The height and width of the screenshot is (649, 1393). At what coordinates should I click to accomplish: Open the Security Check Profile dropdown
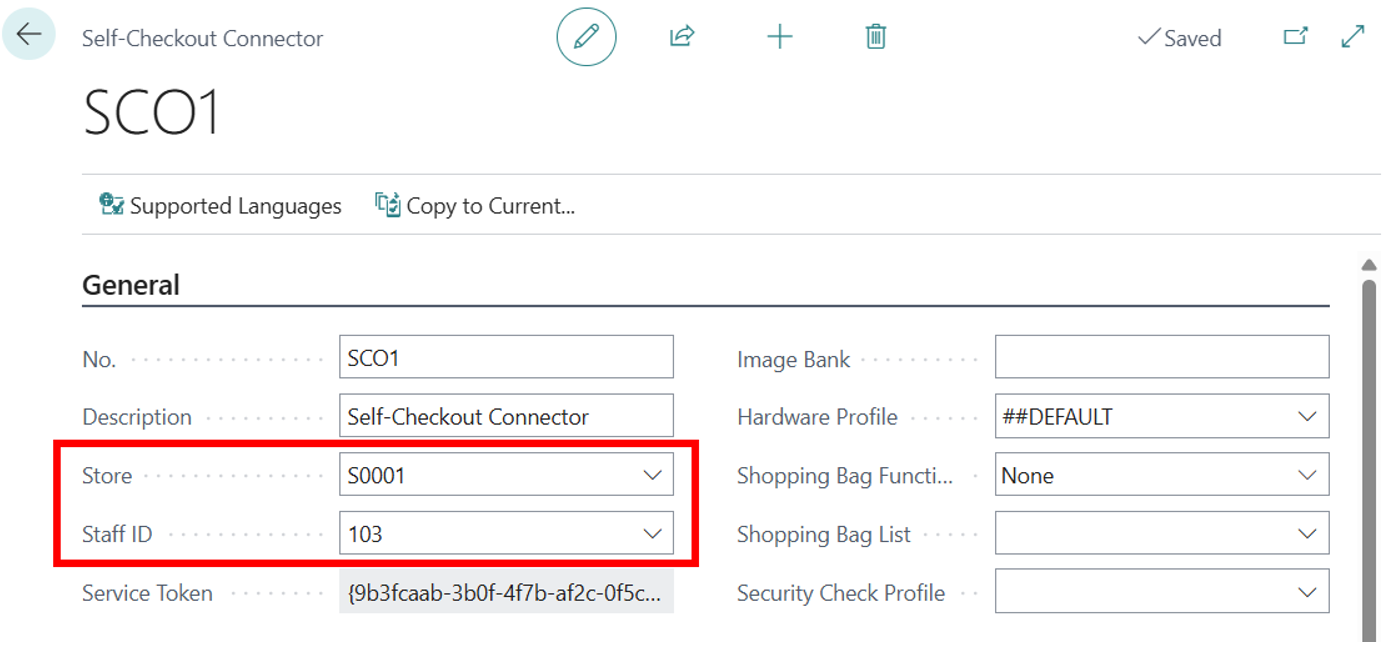[x=1307, y=592]
